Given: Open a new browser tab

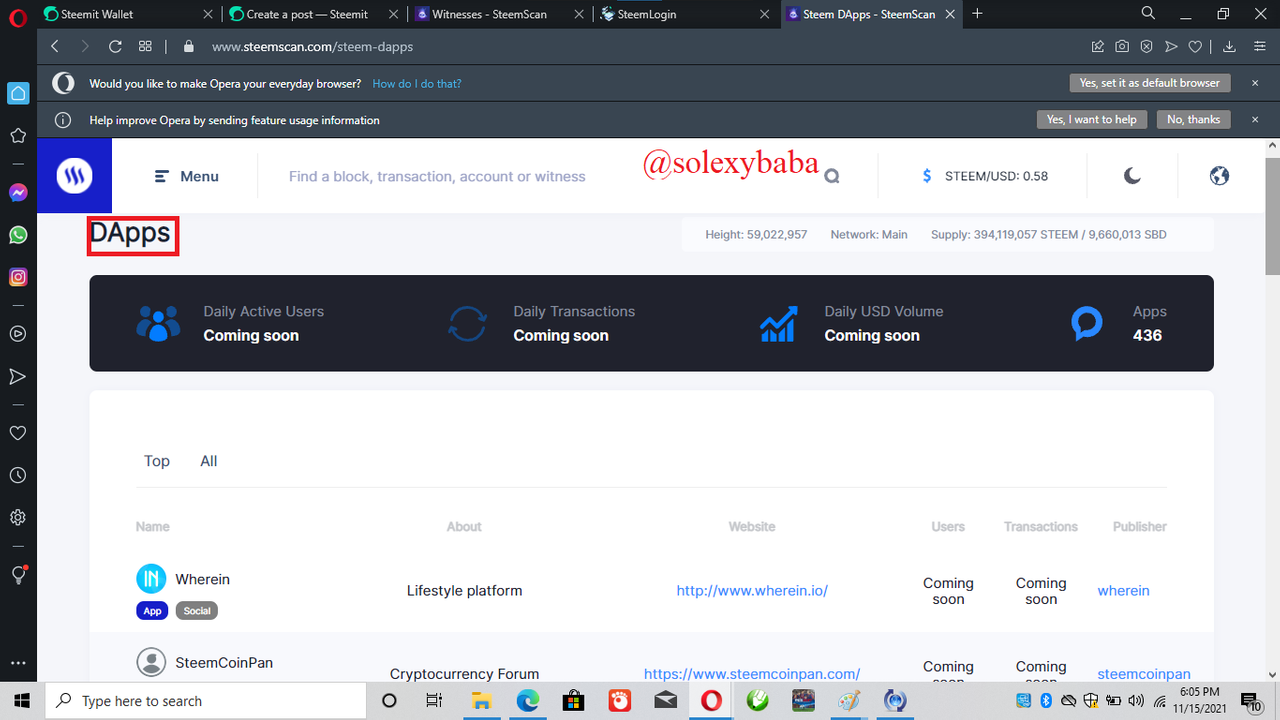Looking at the screenshot, I should pyautogui.click(x=977, y=13).
